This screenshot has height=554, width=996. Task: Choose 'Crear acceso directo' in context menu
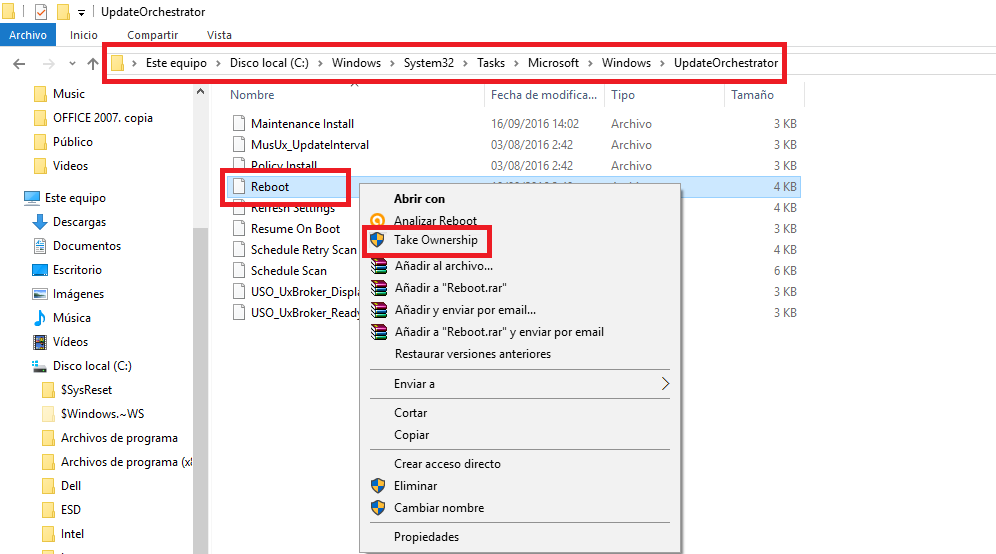(447, 464)
